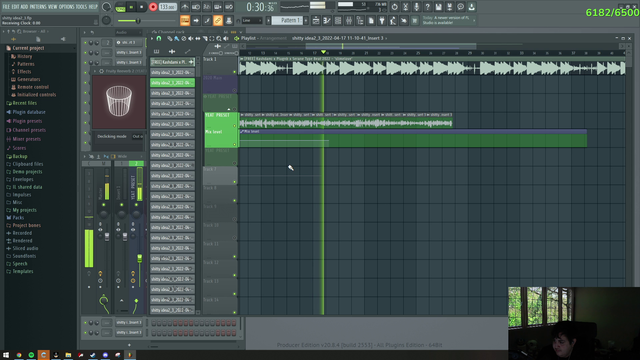Open the HELP menu
The image size is (640, 360).
93,7
